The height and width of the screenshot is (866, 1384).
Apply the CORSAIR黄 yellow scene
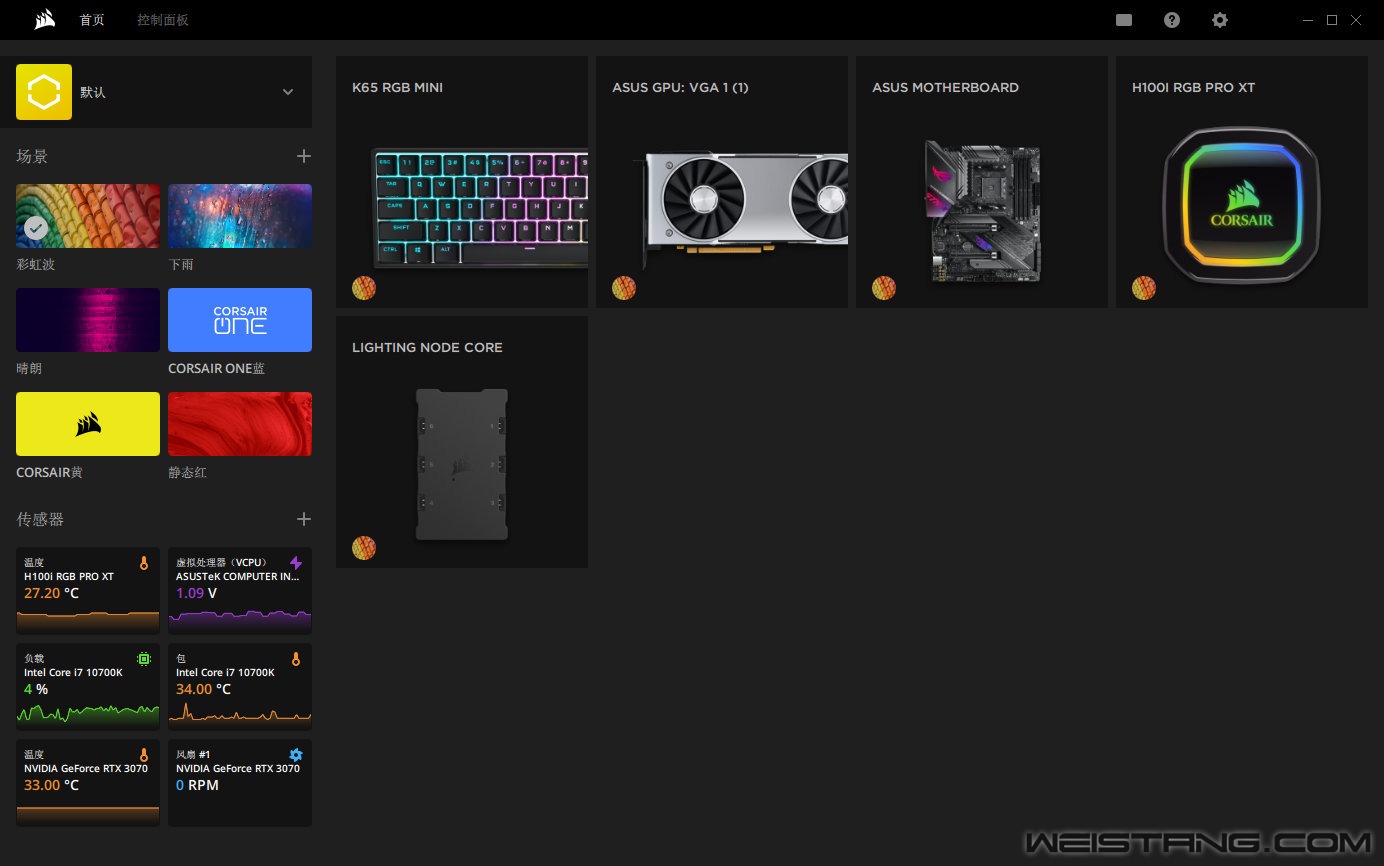[x=88, y=424]
